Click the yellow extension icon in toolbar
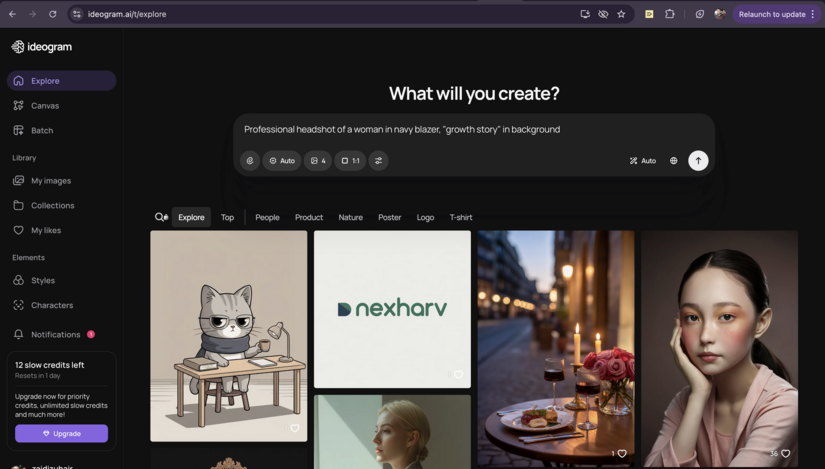 click(x=649, y=14)
